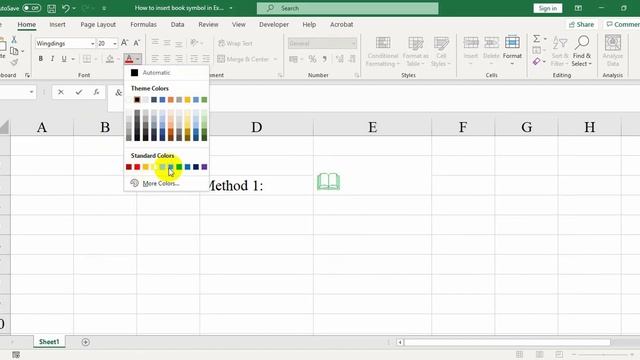Click Merge & Center button

[247, 59]
